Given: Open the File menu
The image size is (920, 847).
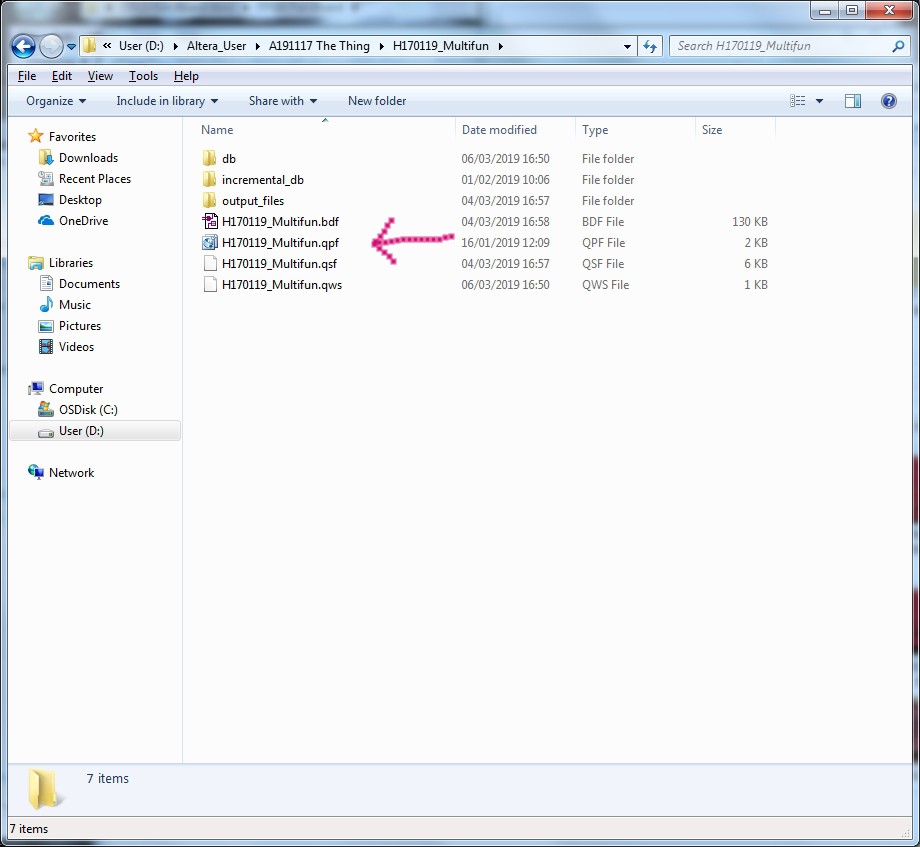Looking at the screenshot, I should [26, 76].
